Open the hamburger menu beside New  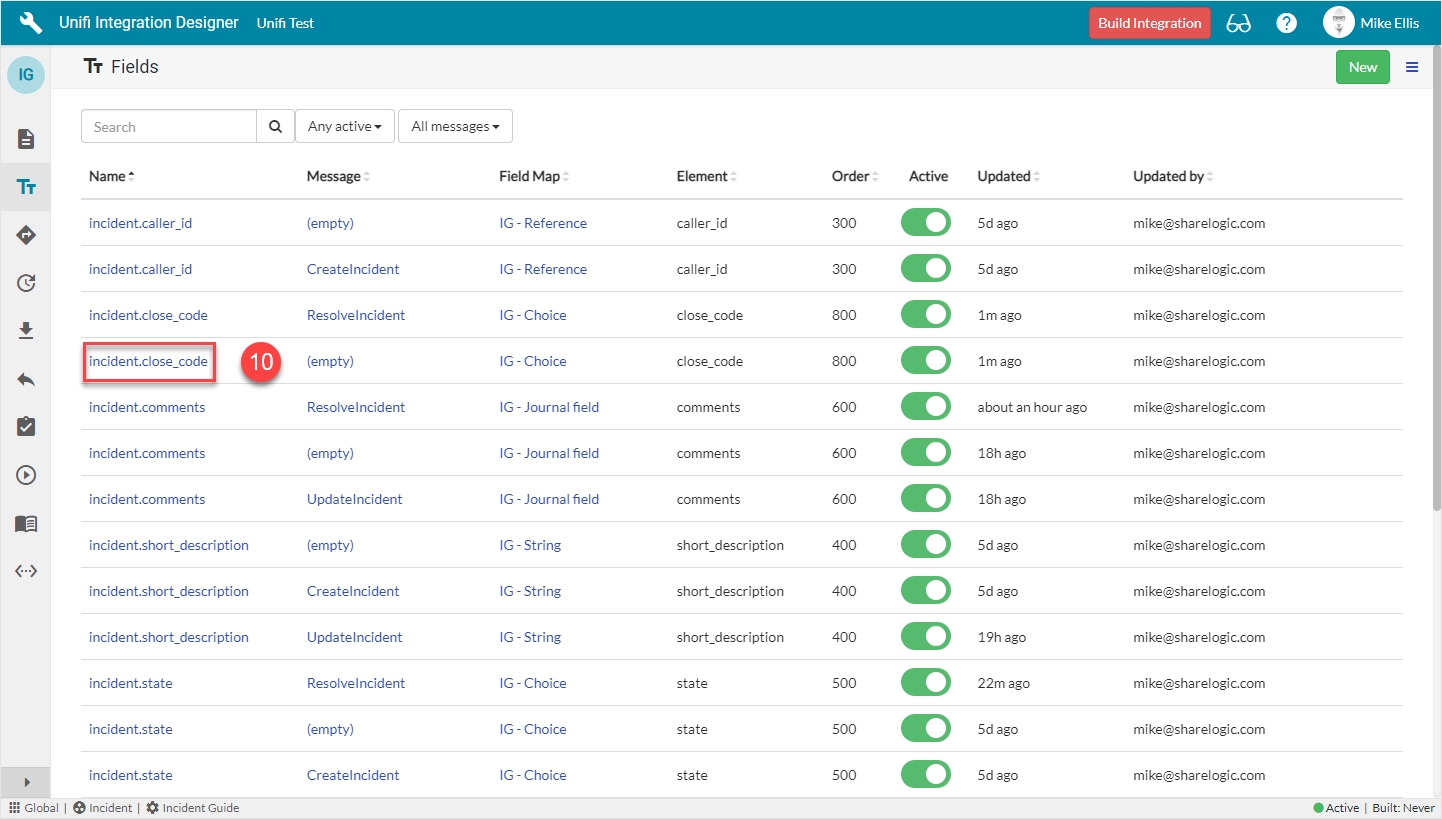[1412, 67]
